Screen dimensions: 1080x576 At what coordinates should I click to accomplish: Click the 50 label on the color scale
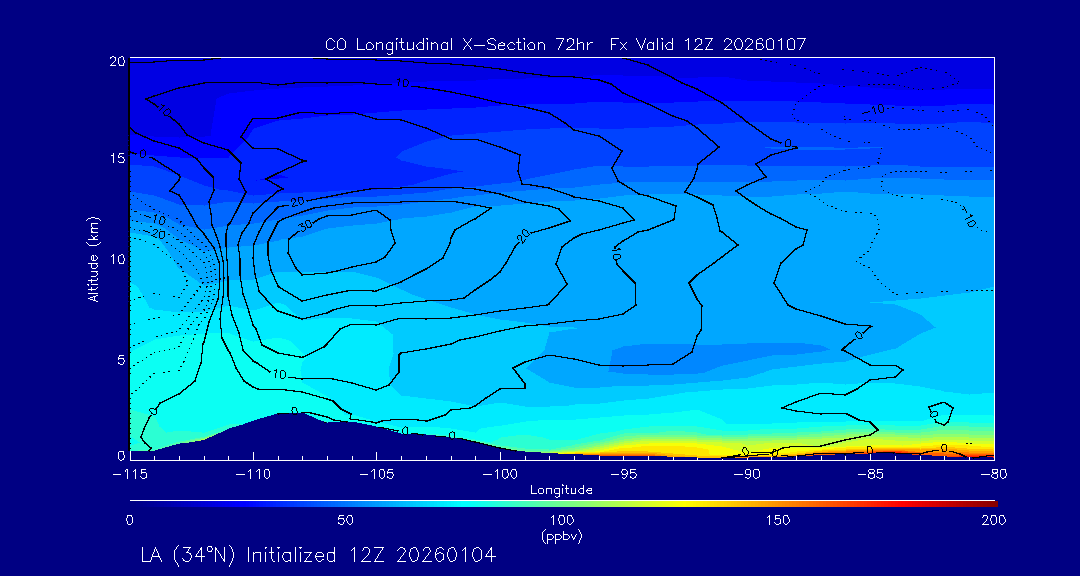(345, 520)
